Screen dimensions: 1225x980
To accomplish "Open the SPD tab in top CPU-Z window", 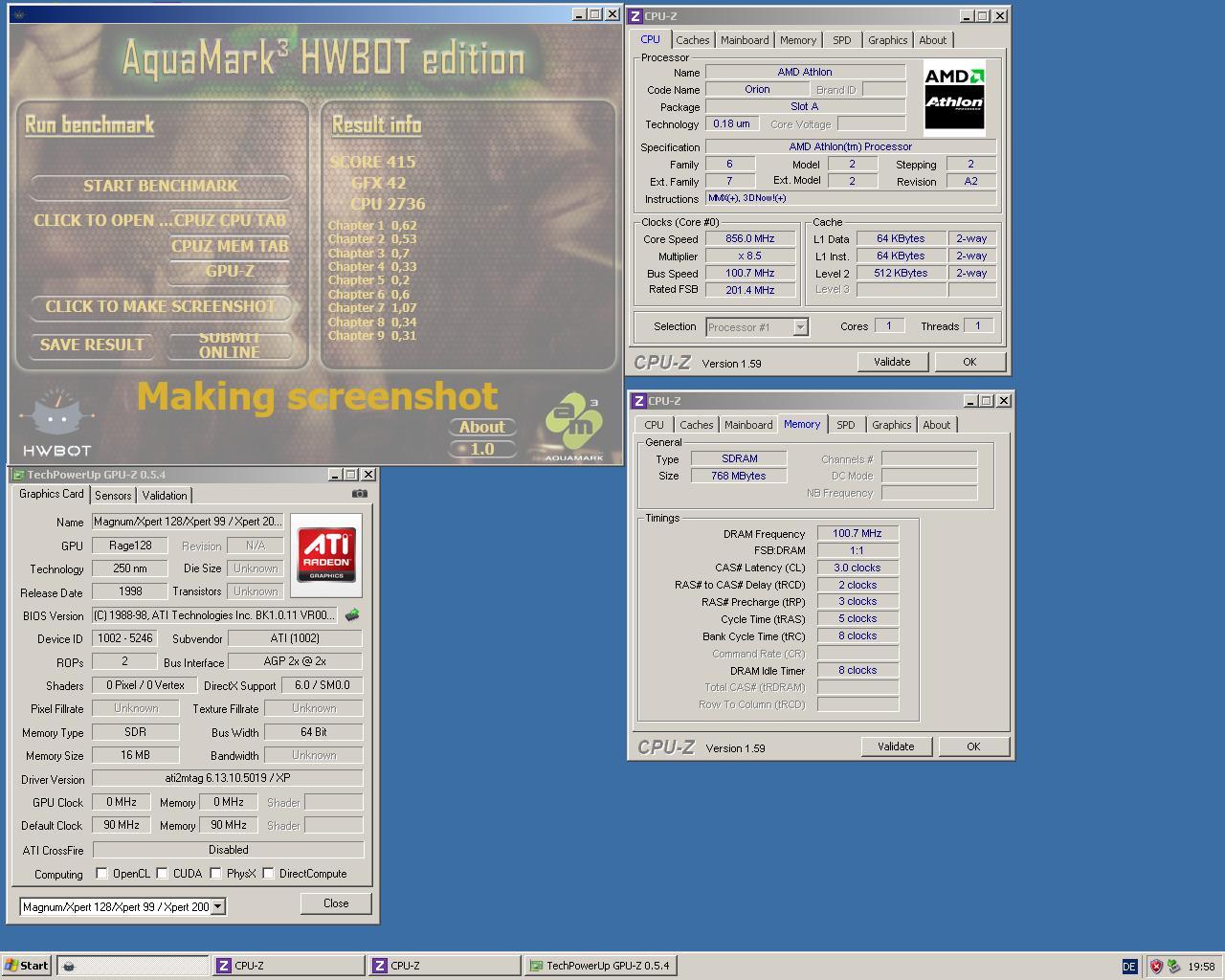I will [842, 40].
